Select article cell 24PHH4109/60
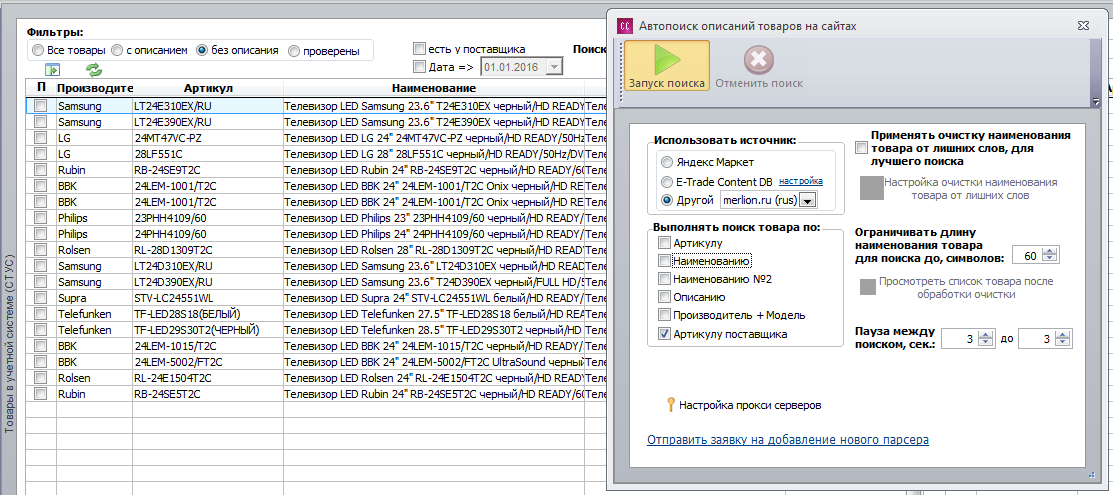 208,234
